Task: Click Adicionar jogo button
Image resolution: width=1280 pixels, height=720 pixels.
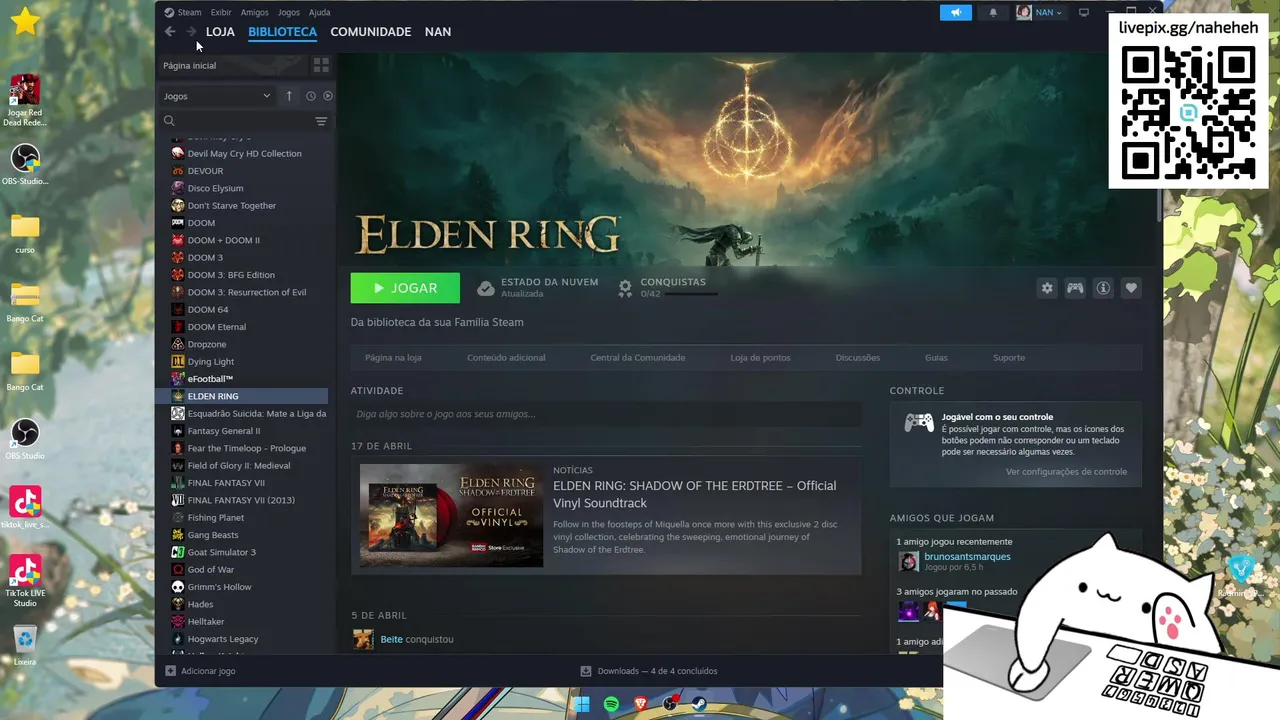Action: (200, 671)
